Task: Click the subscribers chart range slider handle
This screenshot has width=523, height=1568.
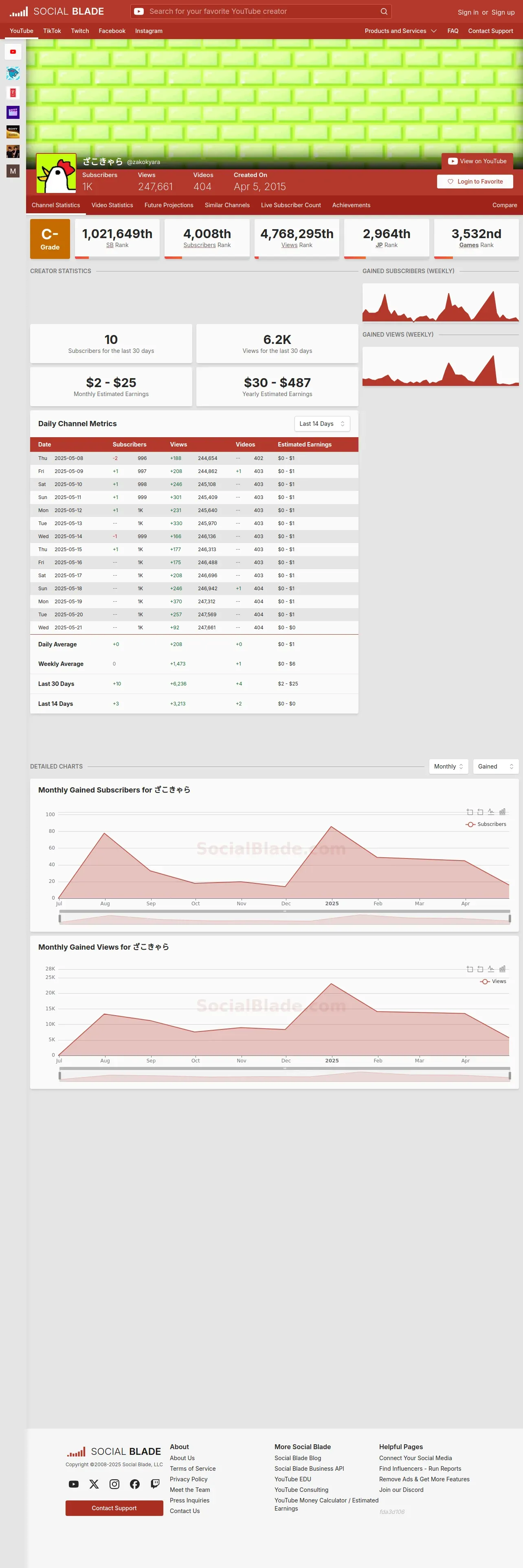Action: point(59,918)
